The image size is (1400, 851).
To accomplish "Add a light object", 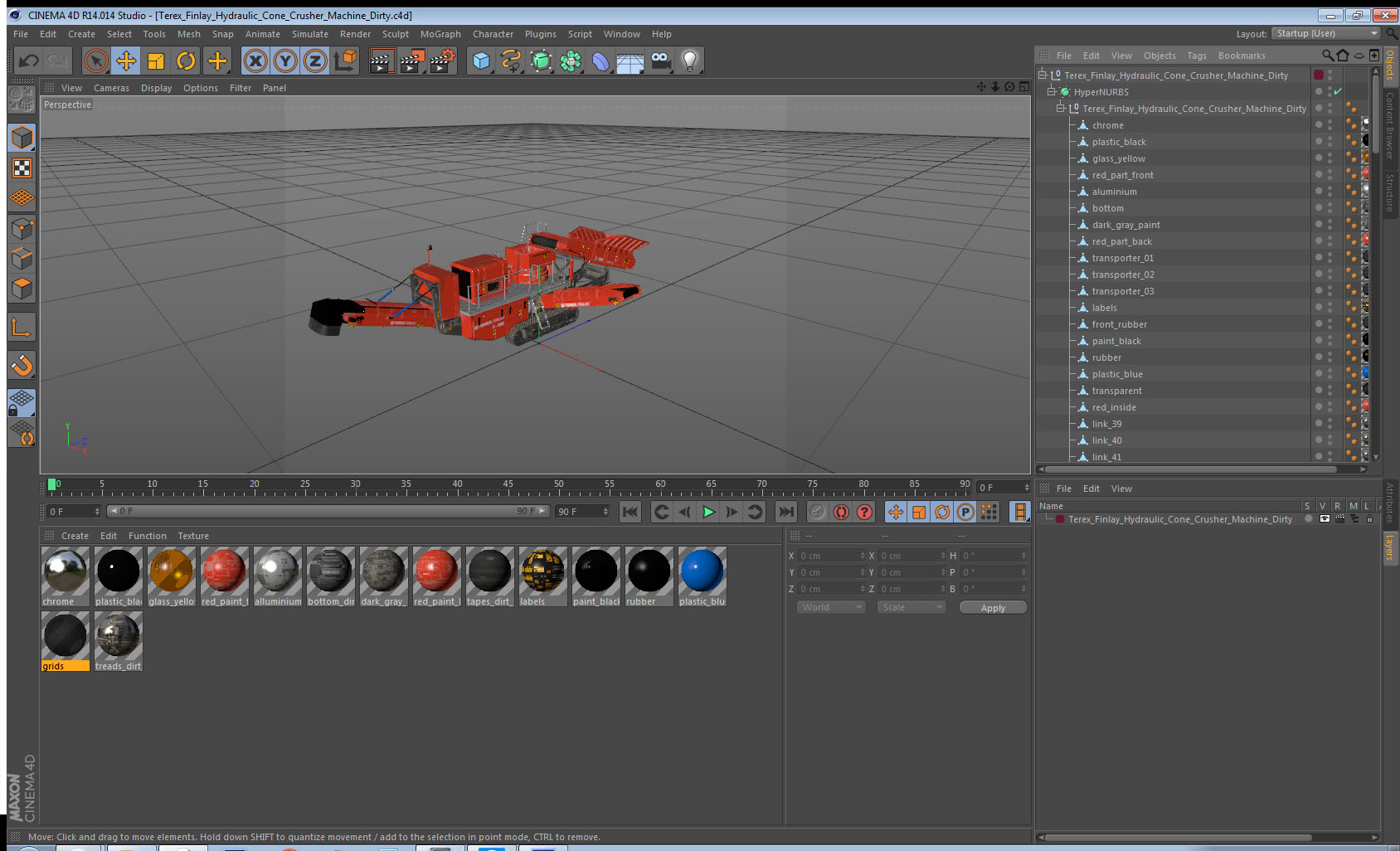I will [x=690, y=61].
